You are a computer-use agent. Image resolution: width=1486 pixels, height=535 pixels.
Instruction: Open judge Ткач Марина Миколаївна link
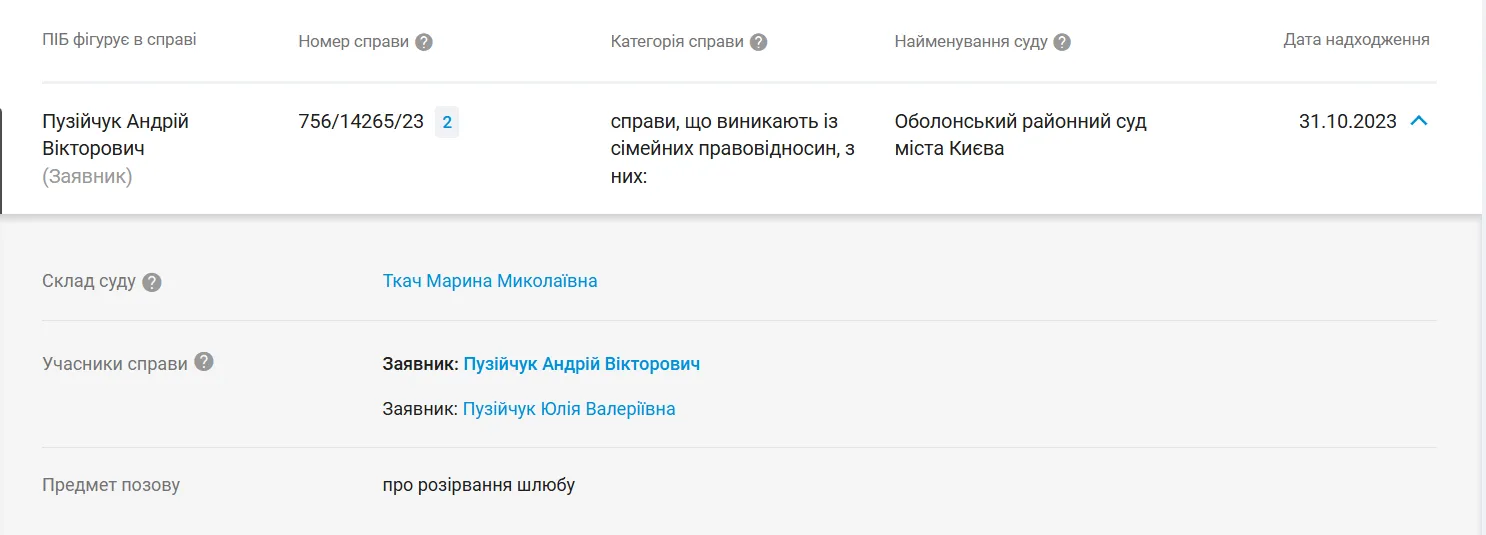click(x=490, y=281)
